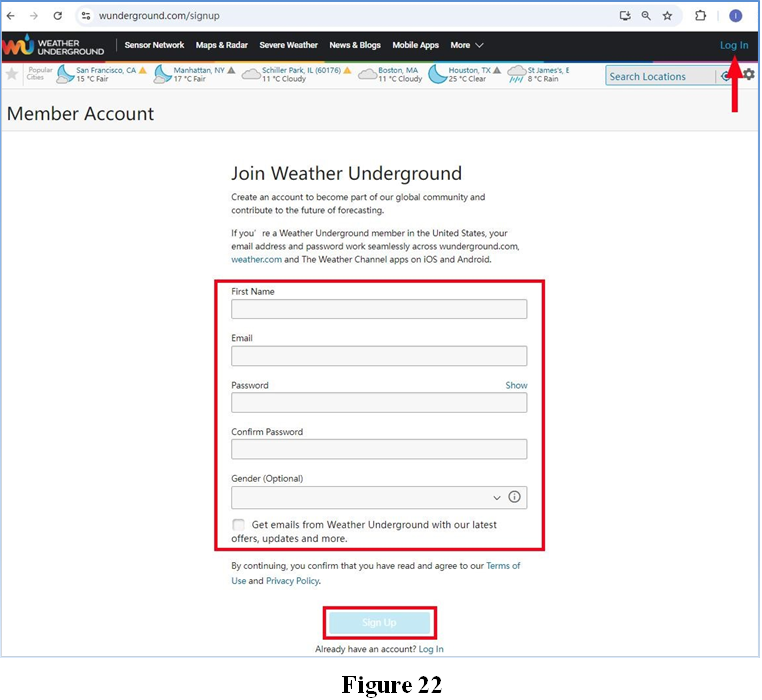Image resolution: width=762 pixels, height=700 pixels.
Task: Open the browser profile avatar
Action: [x=736, y=16]
